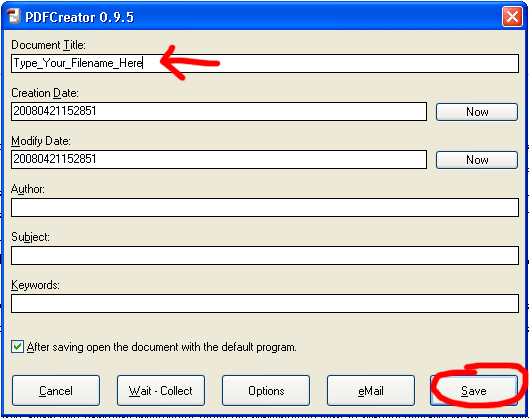Uncheck the open after saving checkbox

coord(17,347)
